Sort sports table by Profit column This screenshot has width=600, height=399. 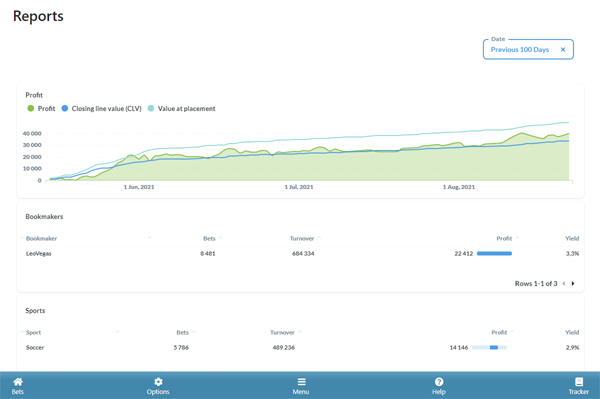(x=499, y=332)
